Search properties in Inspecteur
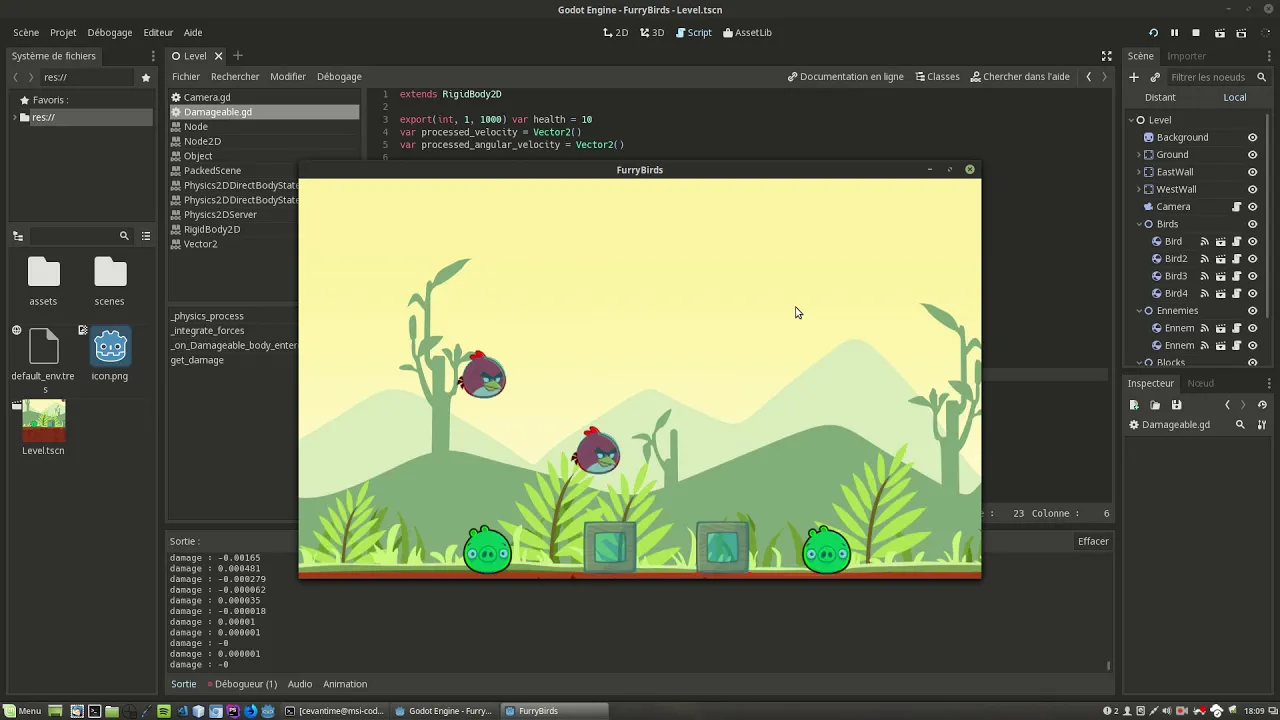 (1240, 425)
